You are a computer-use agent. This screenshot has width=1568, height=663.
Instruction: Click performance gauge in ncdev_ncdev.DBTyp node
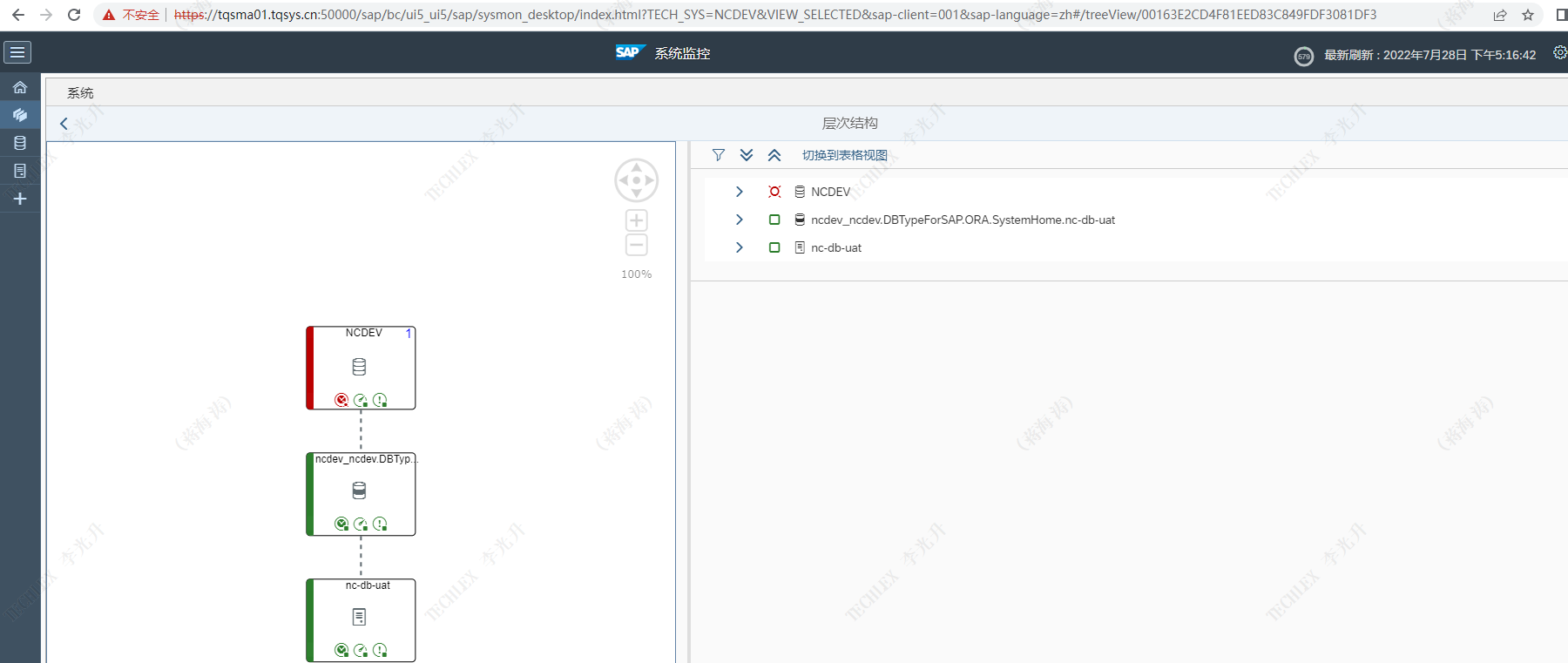(361, 524)
